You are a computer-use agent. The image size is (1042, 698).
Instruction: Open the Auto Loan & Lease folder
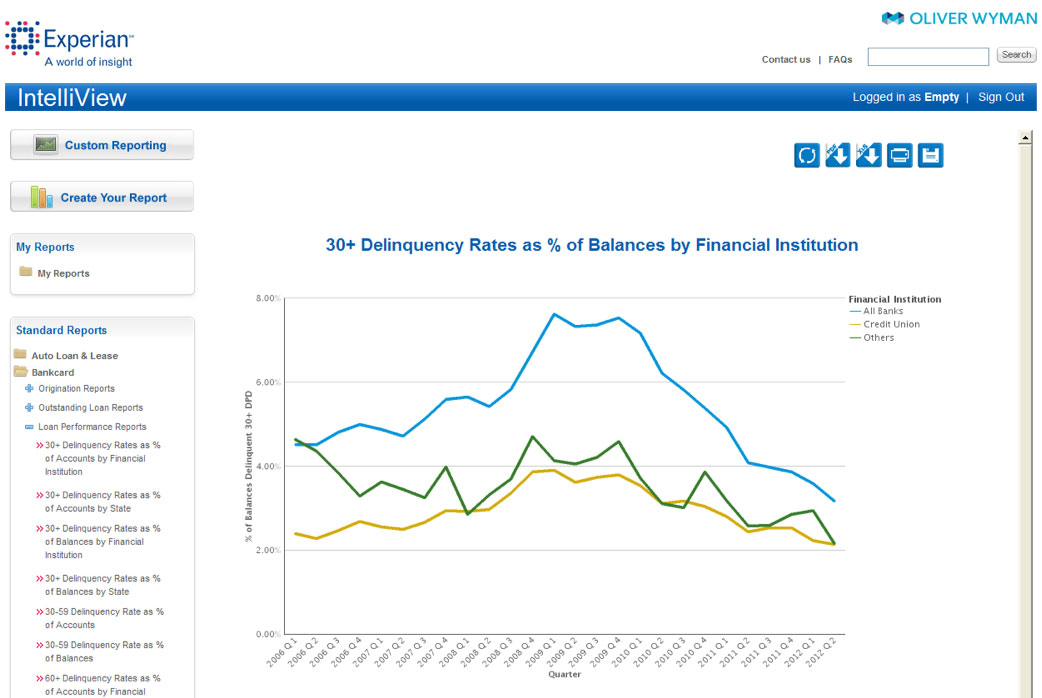[x=74, y=356]
